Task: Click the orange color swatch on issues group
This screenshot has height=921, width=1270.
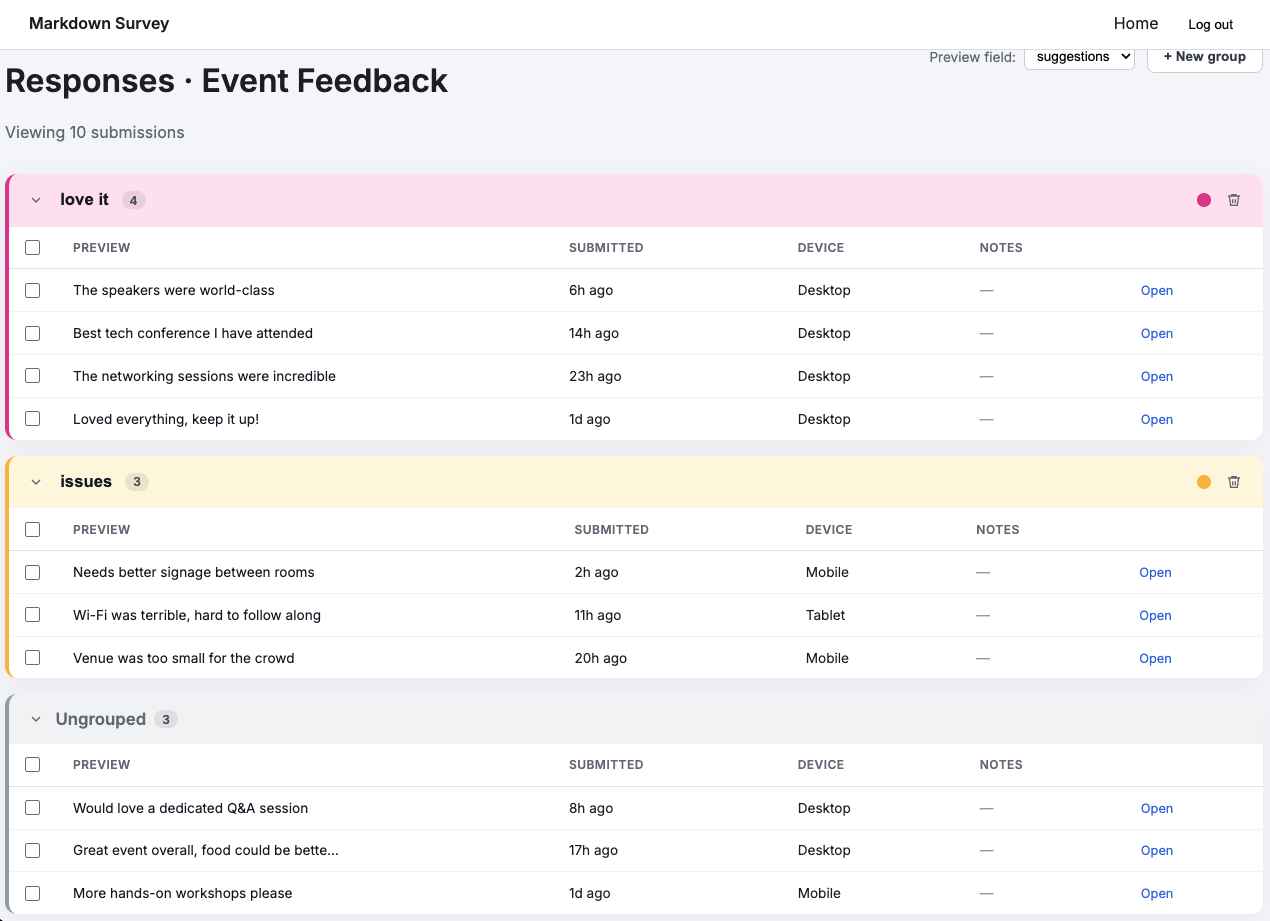Action: [1203, 481]
